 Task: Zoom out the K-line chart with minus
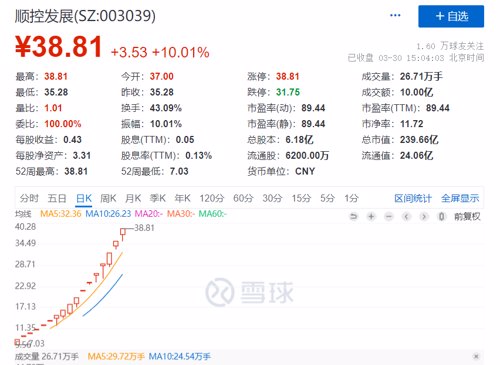[x=389, y=217]
